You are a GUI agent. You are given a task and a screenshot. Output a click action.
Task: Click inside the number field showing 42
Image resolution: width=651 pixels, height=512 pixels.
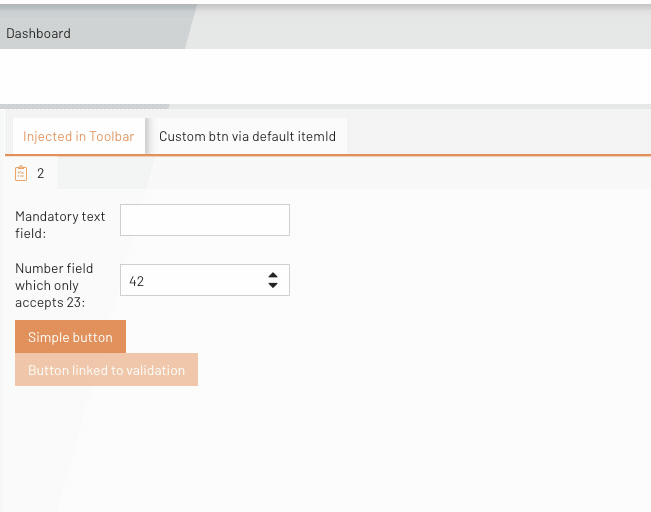coord(190,281)
